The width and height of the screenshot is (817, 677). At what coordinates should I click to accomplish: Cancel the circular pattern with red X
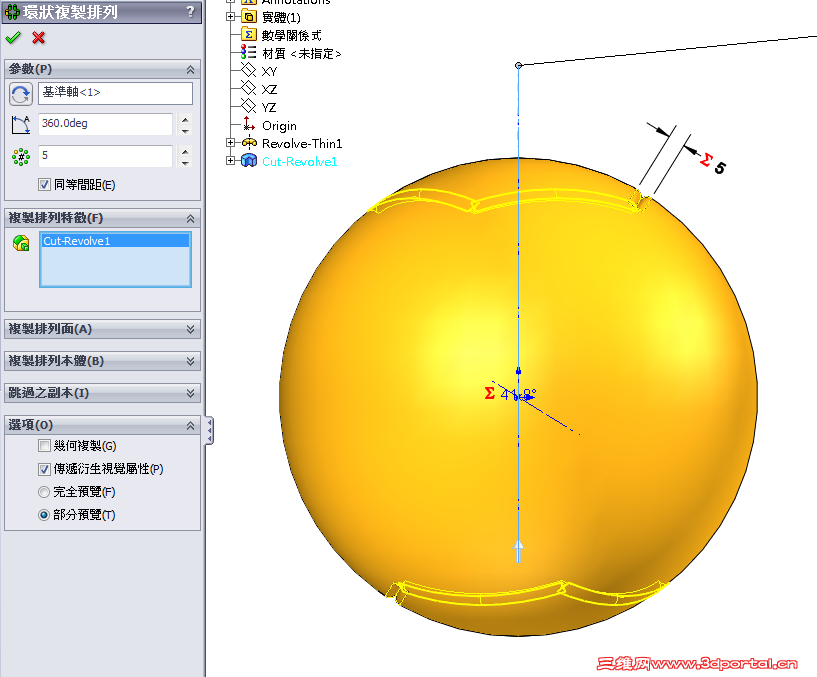pos(38,38)
